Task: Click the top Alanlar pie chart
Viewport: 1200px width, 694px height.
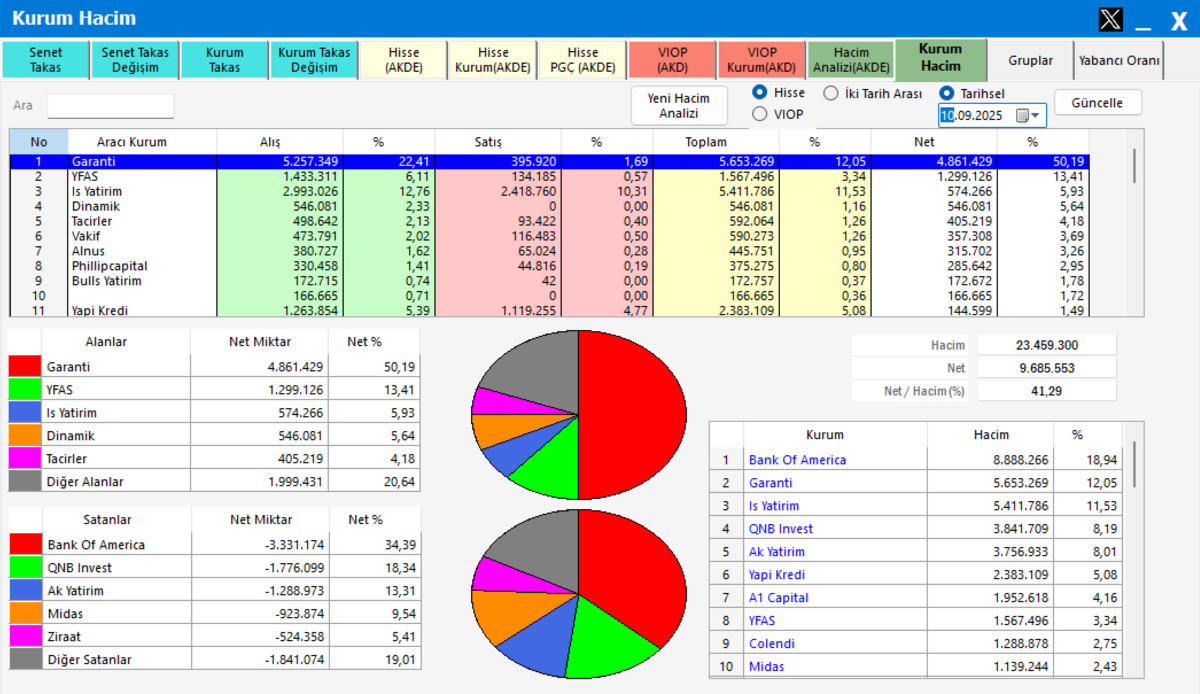Action: [x=579, y=415]
